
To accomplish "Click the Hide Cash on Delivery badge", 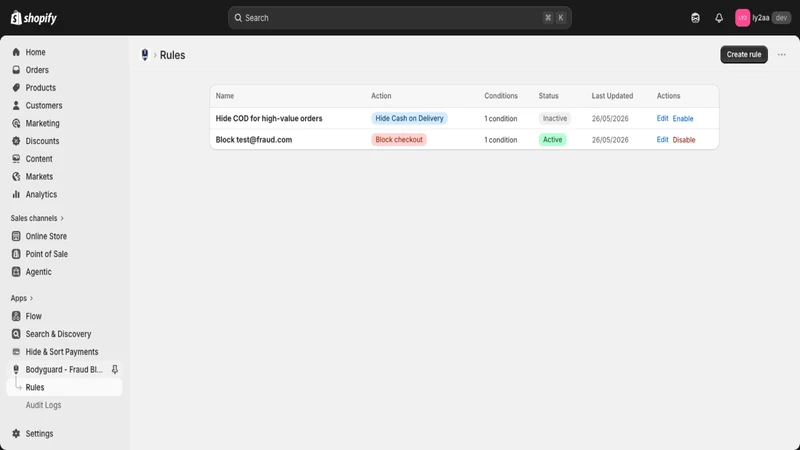I will [409, 118].
